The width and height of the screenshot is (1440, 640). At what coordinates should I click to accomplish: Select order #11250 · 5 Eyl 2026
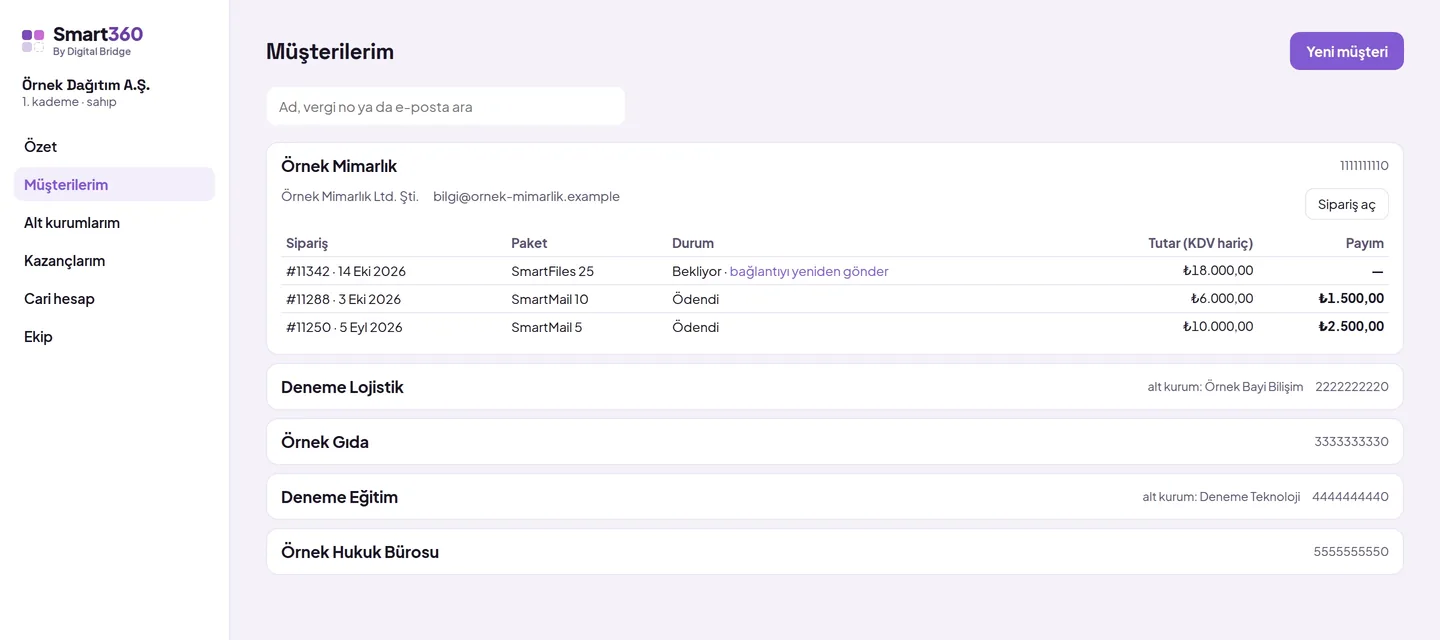pos(344,327)
